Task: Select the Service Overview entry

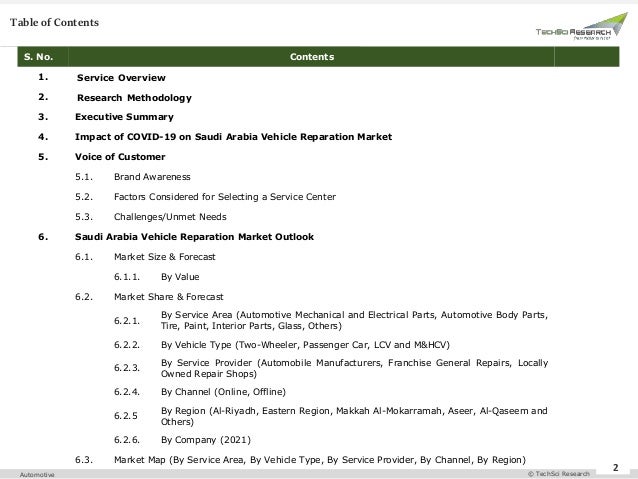Action: (x=121, y=78)
